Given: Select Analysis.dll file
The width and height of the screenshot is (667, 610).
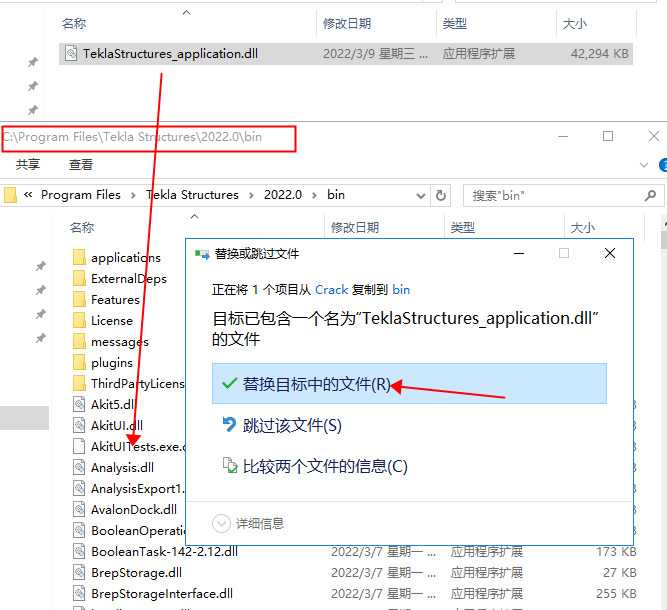Looking at the screenshot, I should tap(122, 467).
